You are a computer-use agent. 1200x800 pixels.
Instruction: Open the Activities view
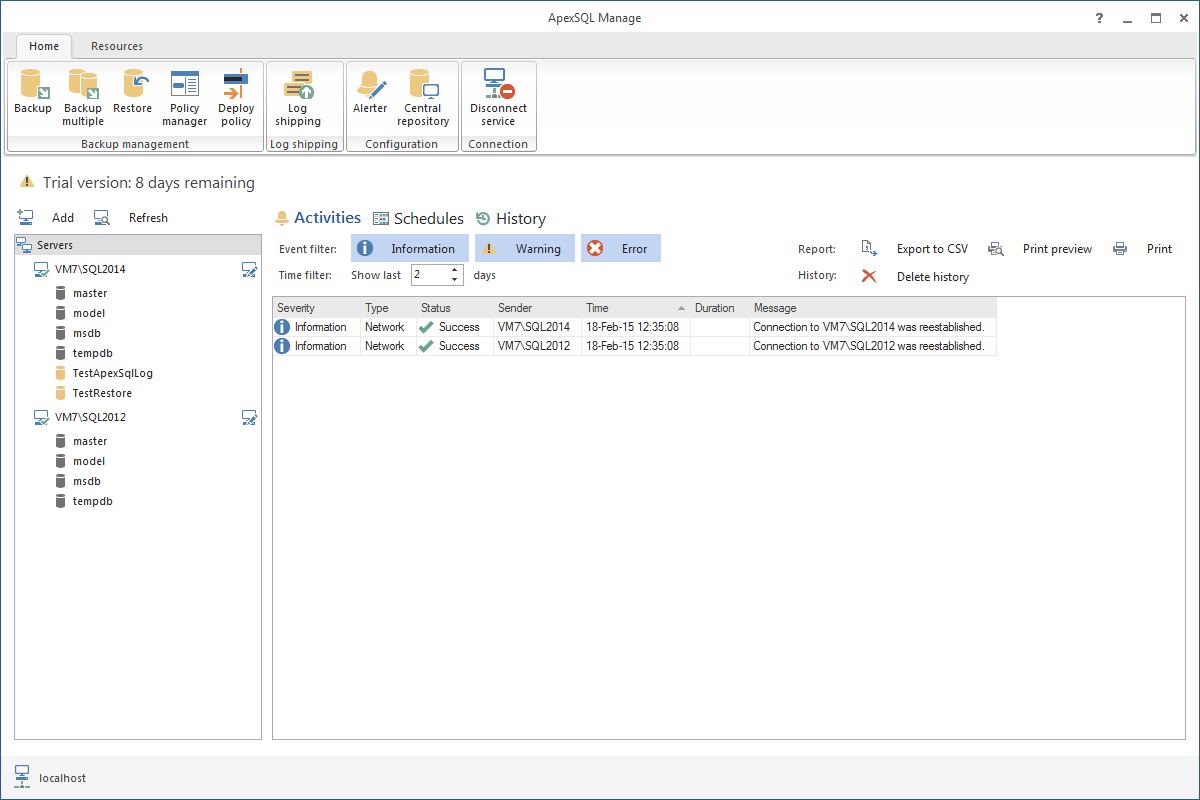tap(318, 218)
